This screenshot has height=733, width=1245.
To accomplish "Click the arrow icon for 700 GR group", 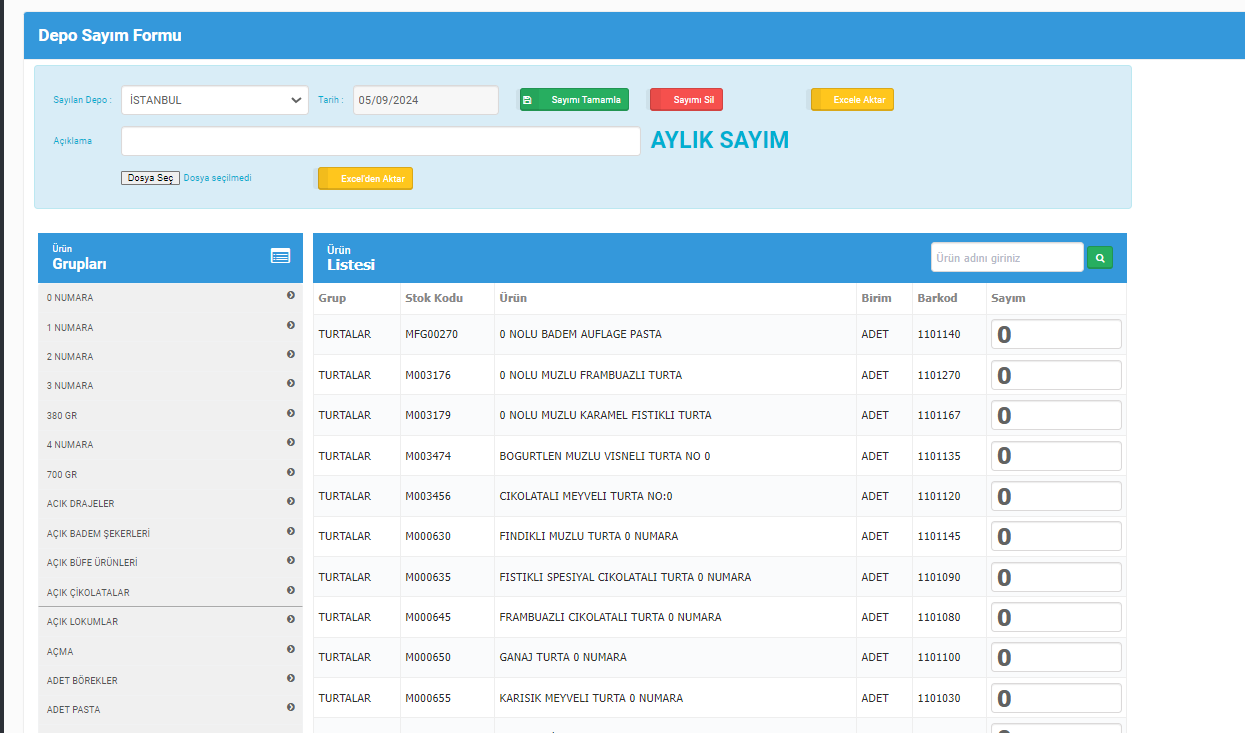I will pyautogui.click(x=291, y=472).
